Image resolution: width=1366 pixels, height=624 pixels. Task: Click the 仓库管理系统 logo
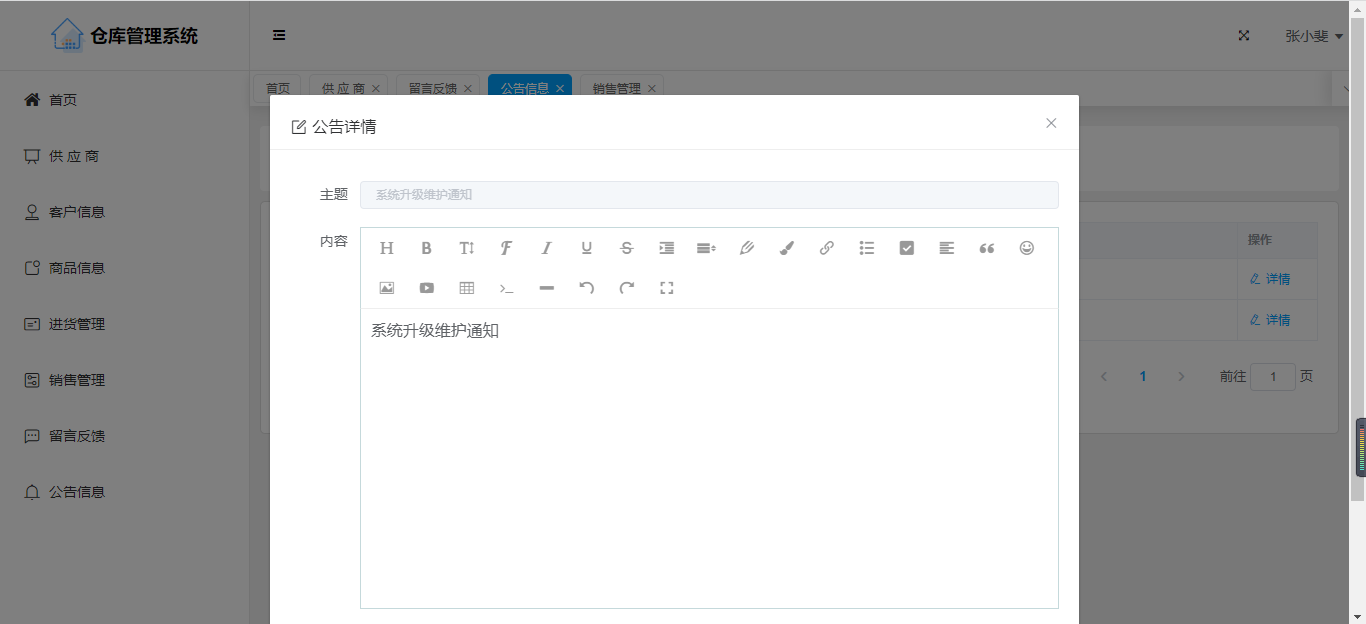tap(124, 36)
